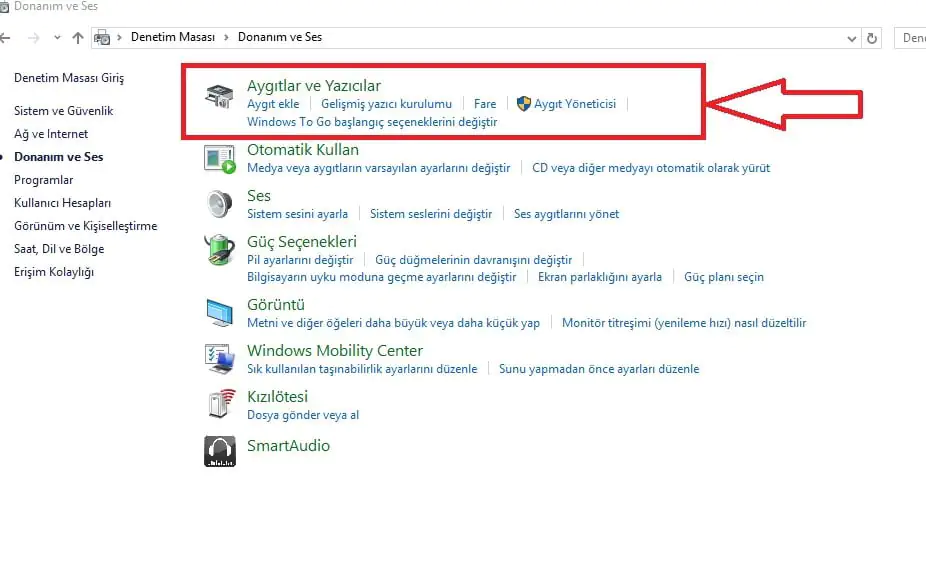Select Donanım ve Ses in the breadcrumb
Image resolution: width=926 pixels, height=565 pixels.
click(280, 37)
